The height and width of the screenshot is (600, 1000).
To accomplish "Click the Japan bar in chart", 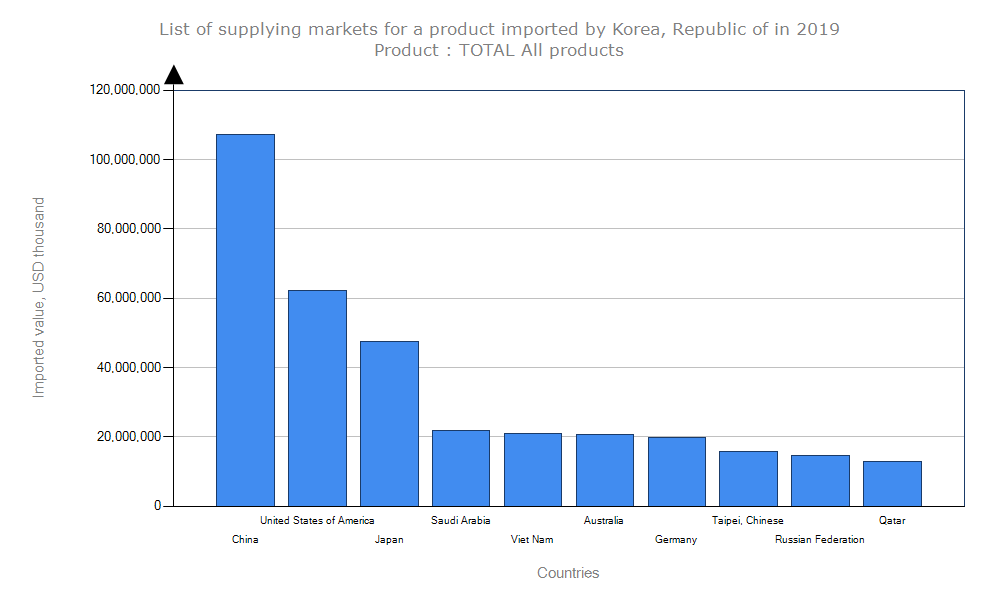I will pos(389,423).
